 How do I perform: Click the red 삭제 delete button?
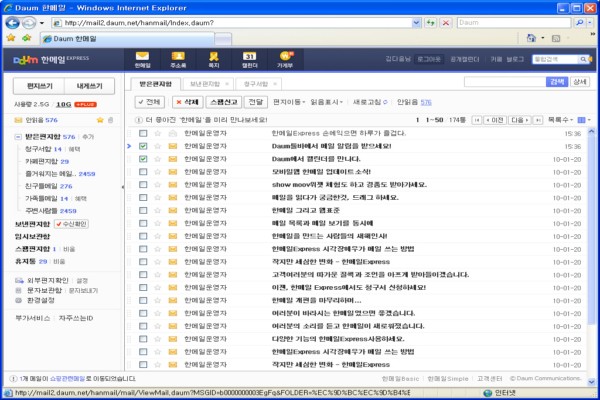click(x=188, y=102)
